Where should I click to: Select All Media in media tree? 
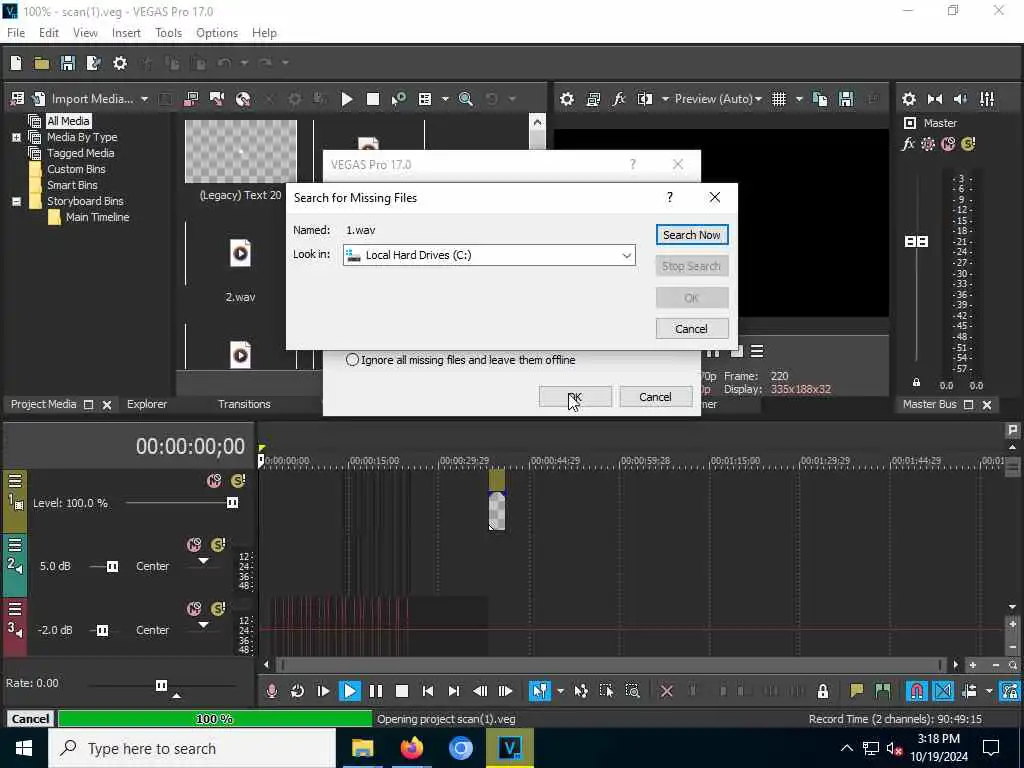coord(68,121)
